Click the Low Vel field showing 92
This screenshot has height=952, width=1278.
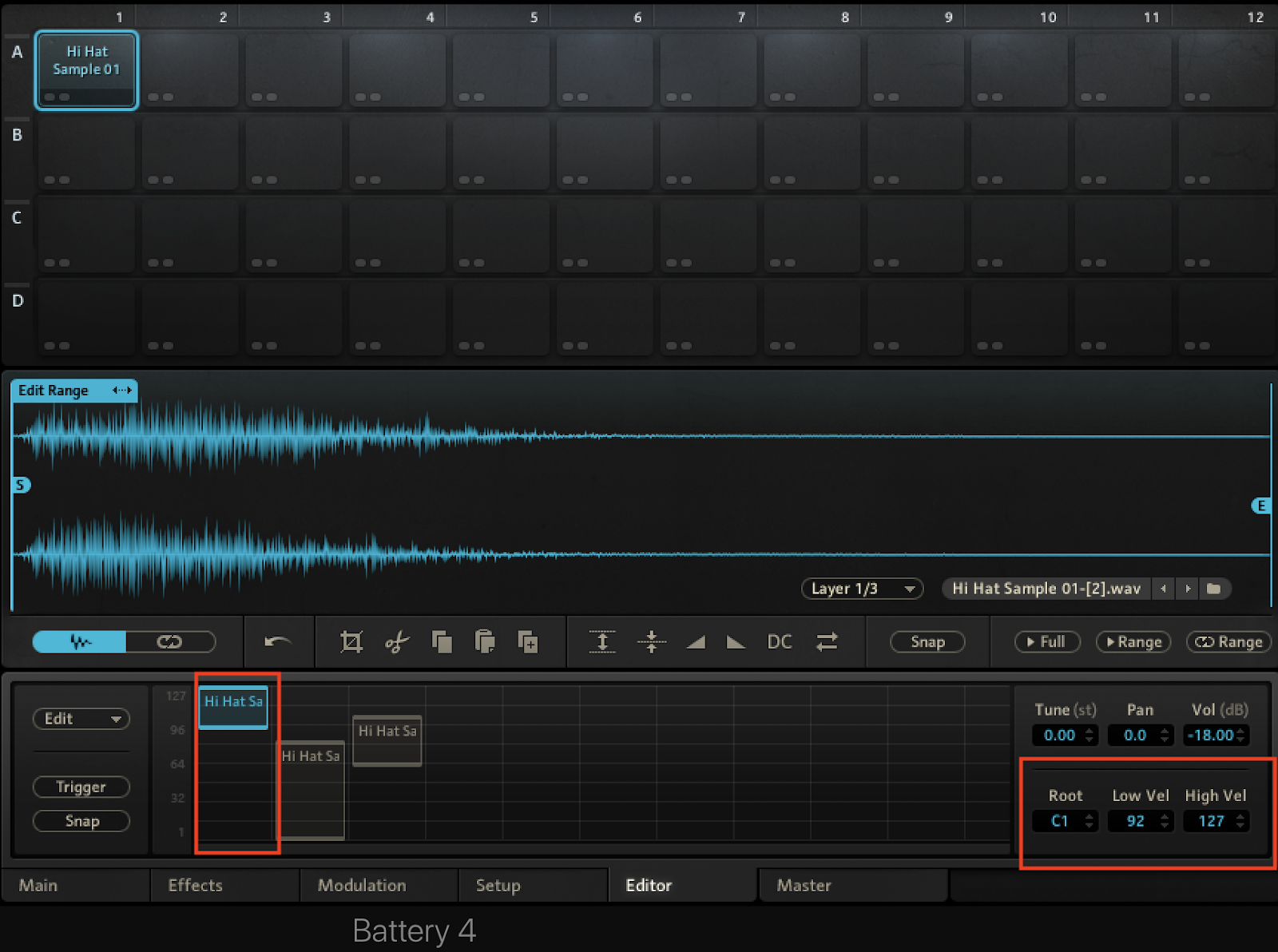point(1134,821)
